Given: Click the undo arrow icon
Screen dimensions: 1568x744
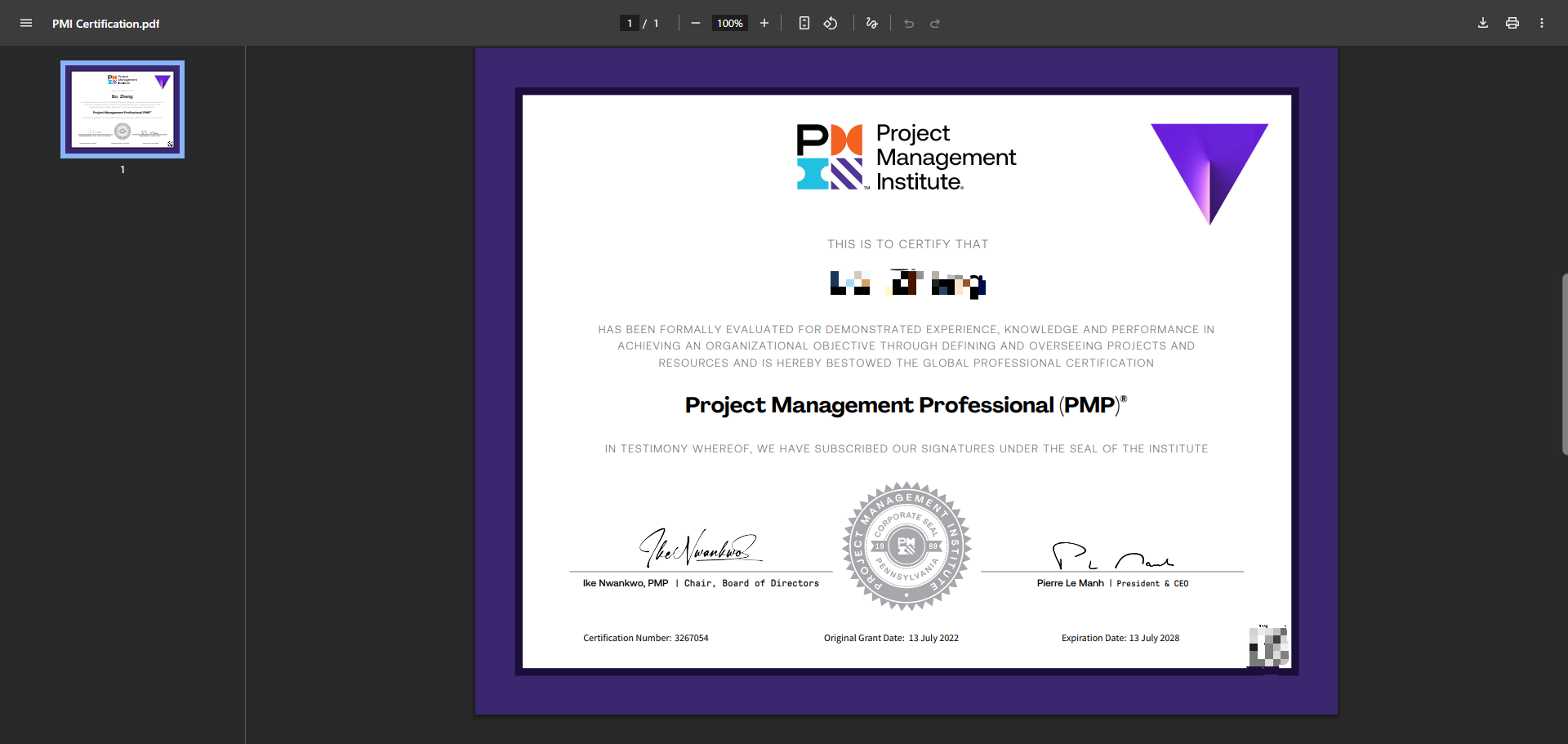Looking at the screenshot, I should (x=909, y=23).
